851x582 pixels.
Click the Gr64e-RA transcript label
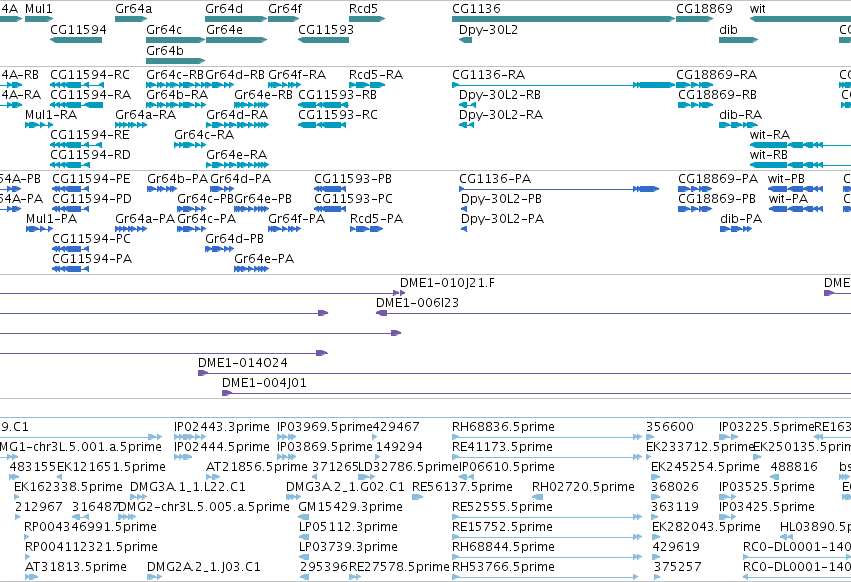236,155
